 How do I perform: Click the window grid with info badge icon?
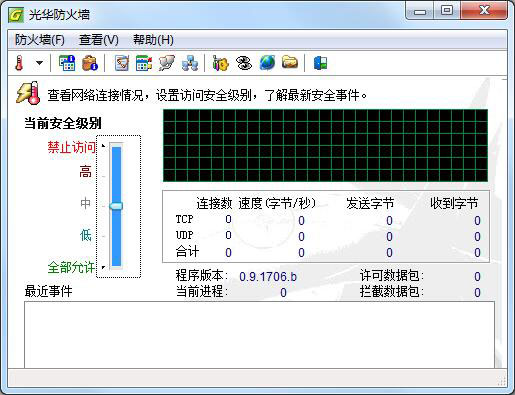pos(67,63)
